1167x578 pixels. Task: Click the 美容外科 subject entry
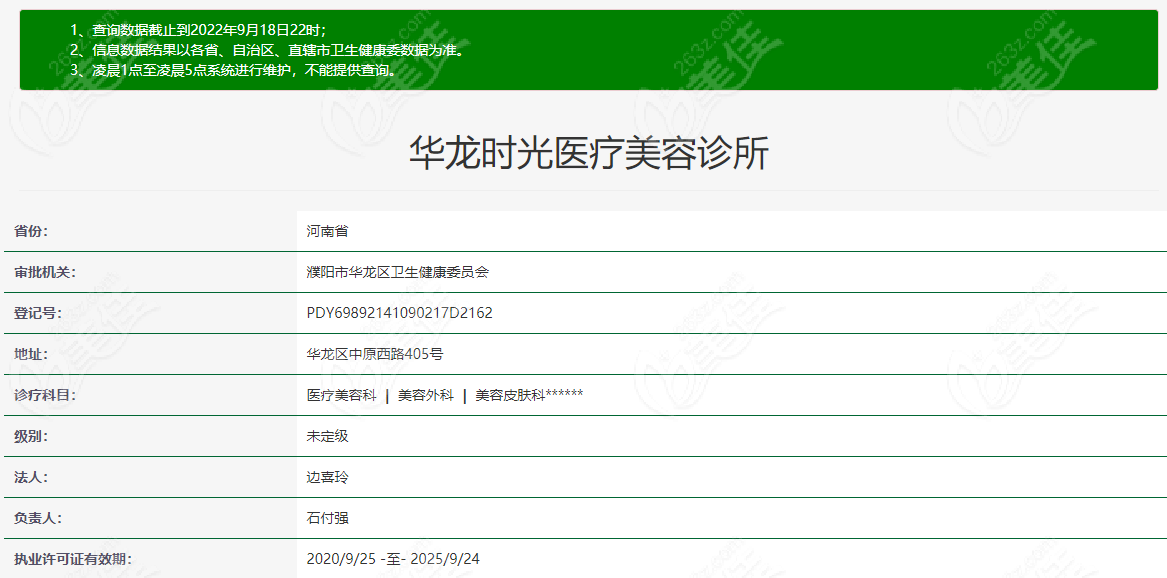[425, 395]
